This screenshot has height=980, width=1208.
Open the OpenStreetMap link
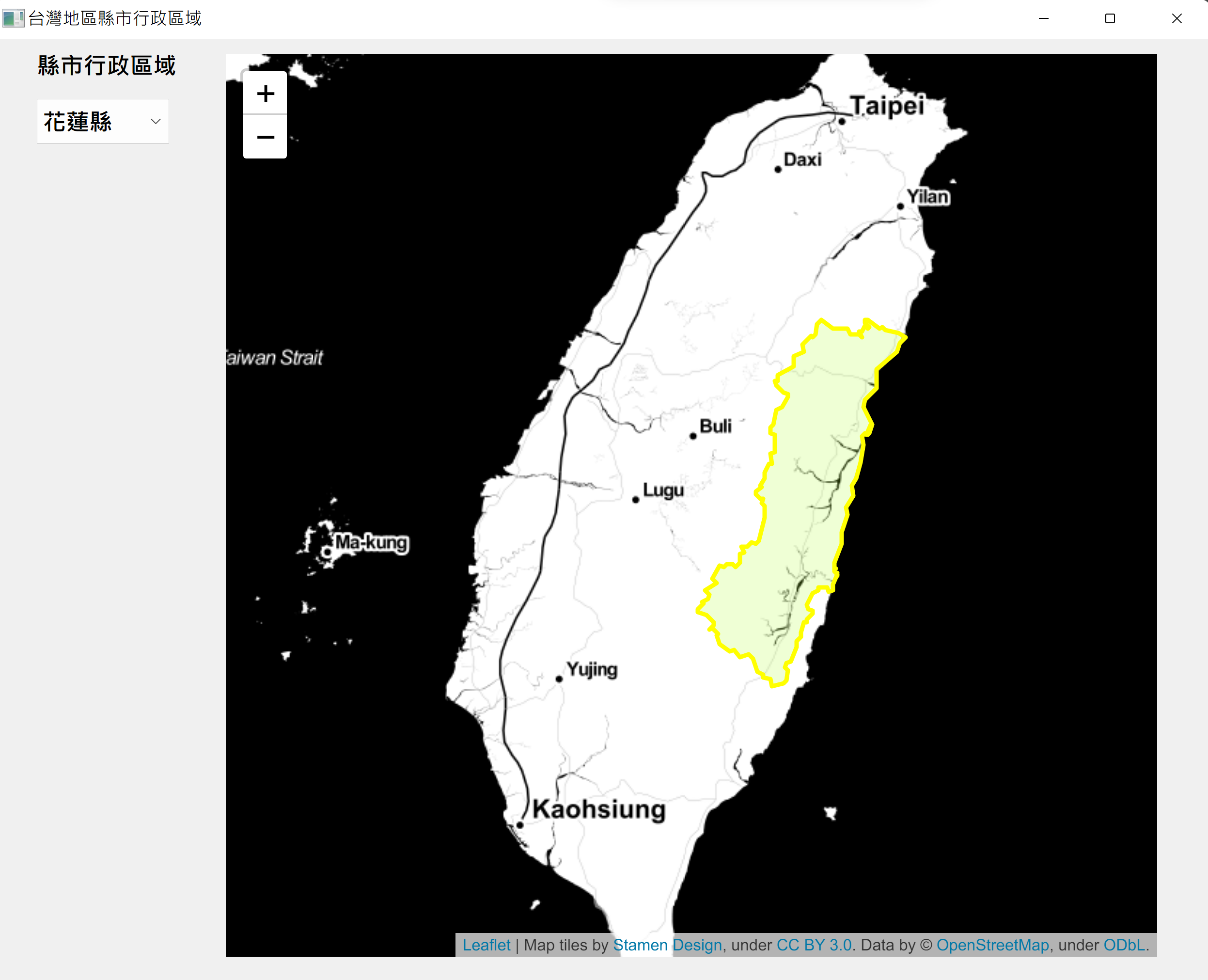click(x=992, y=945)
